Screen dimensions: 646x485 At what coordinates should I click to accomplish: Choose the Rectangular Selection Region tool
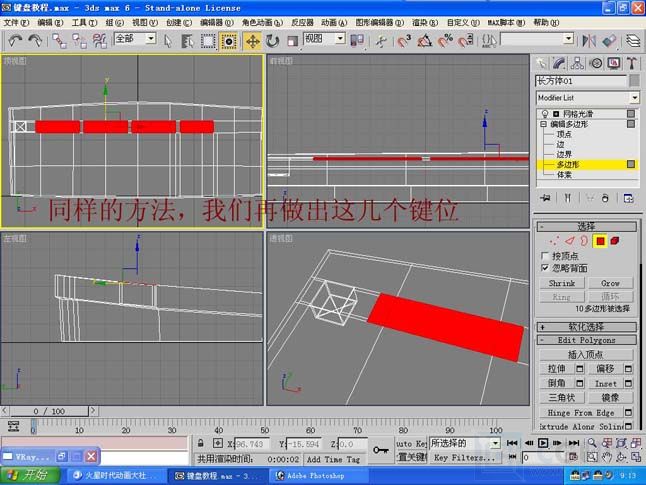[208, 41]
